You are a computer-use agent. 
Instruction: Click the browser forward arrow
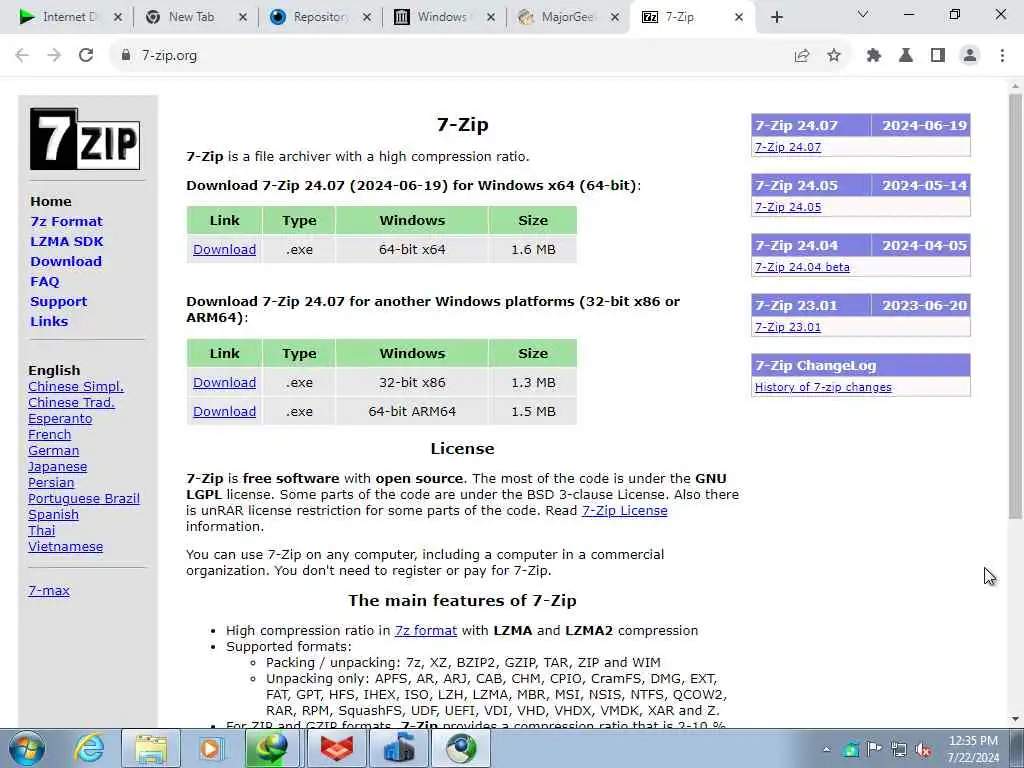pos(54,56)
